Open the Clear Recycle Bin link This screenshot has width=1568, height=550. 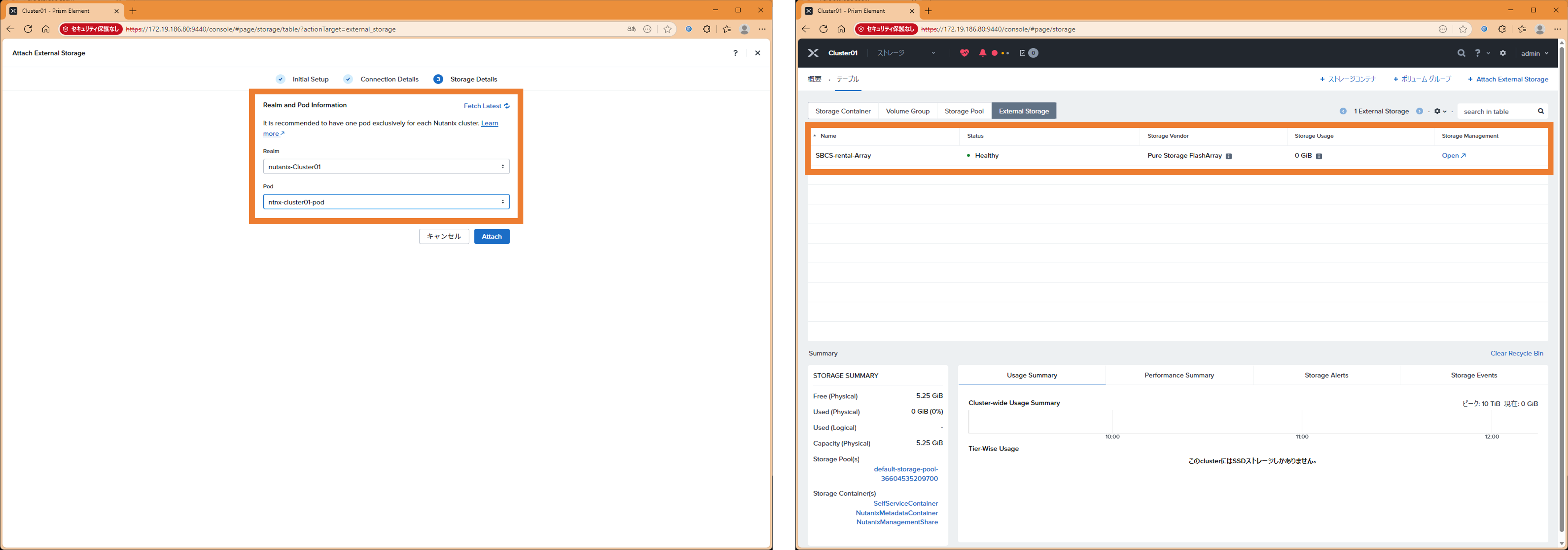tap(1516, 353)
